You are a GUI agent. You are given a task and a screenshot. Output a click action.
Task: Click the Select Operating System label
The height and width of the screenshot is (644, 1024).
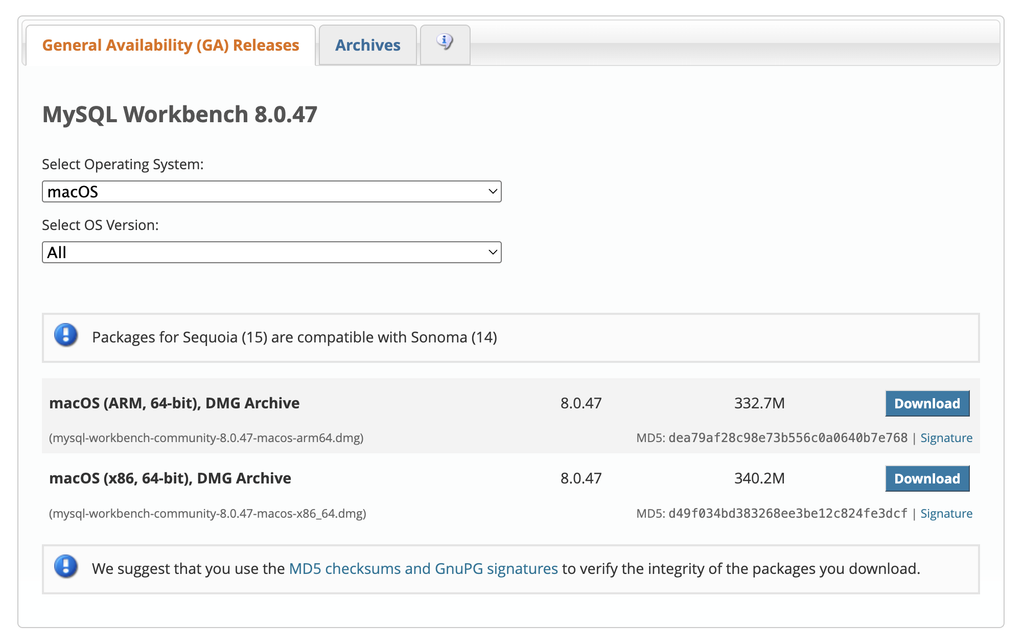pos(123,164)
